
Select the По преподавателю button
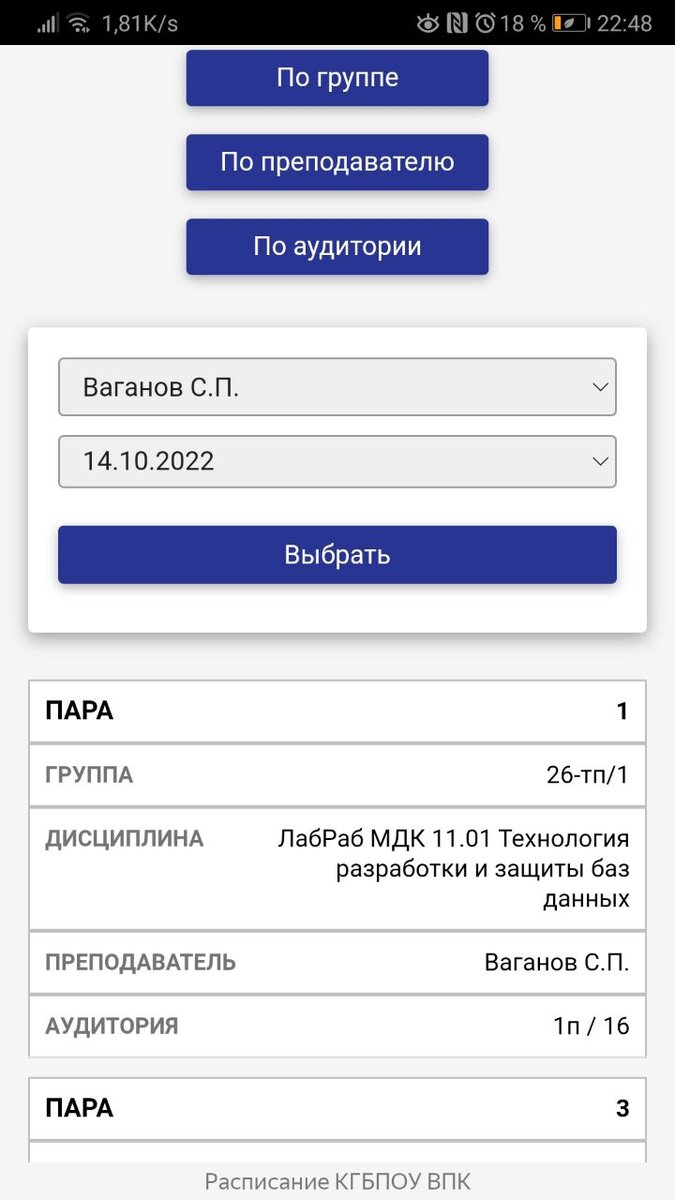[x=337, y=161]
